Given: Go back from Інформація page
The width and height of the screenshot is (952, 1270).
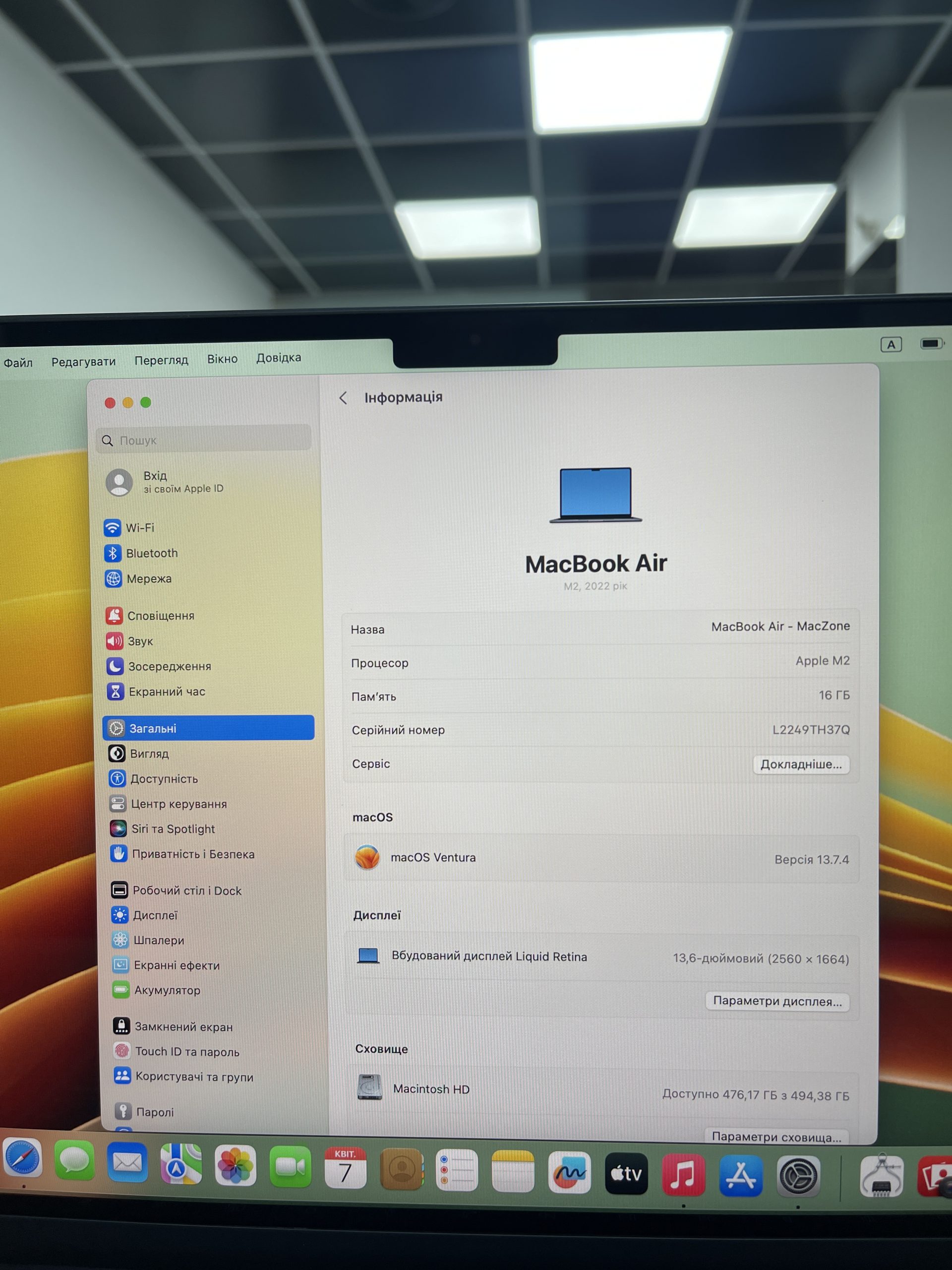Looking at the screenshot, I should [x=343, y=398].
